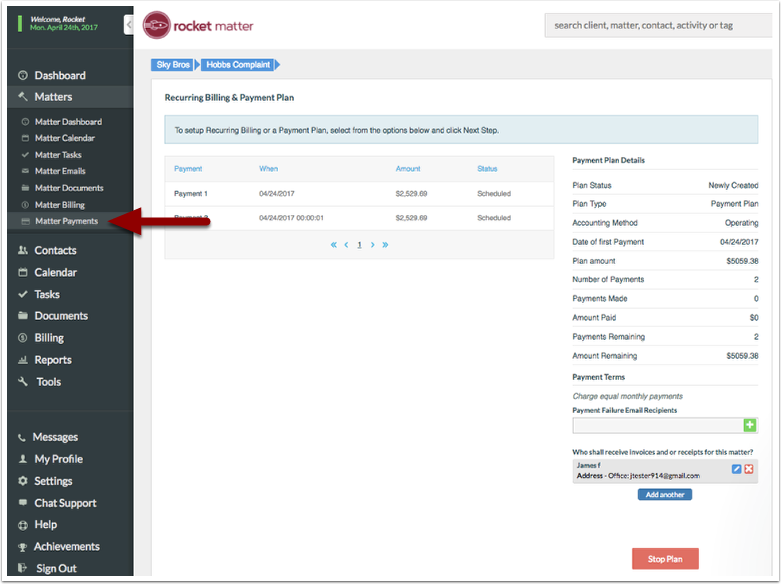This screenshot has height=584, width=781.
Task: Click the Calendar icon in sidebar
Action: [22, 272]
